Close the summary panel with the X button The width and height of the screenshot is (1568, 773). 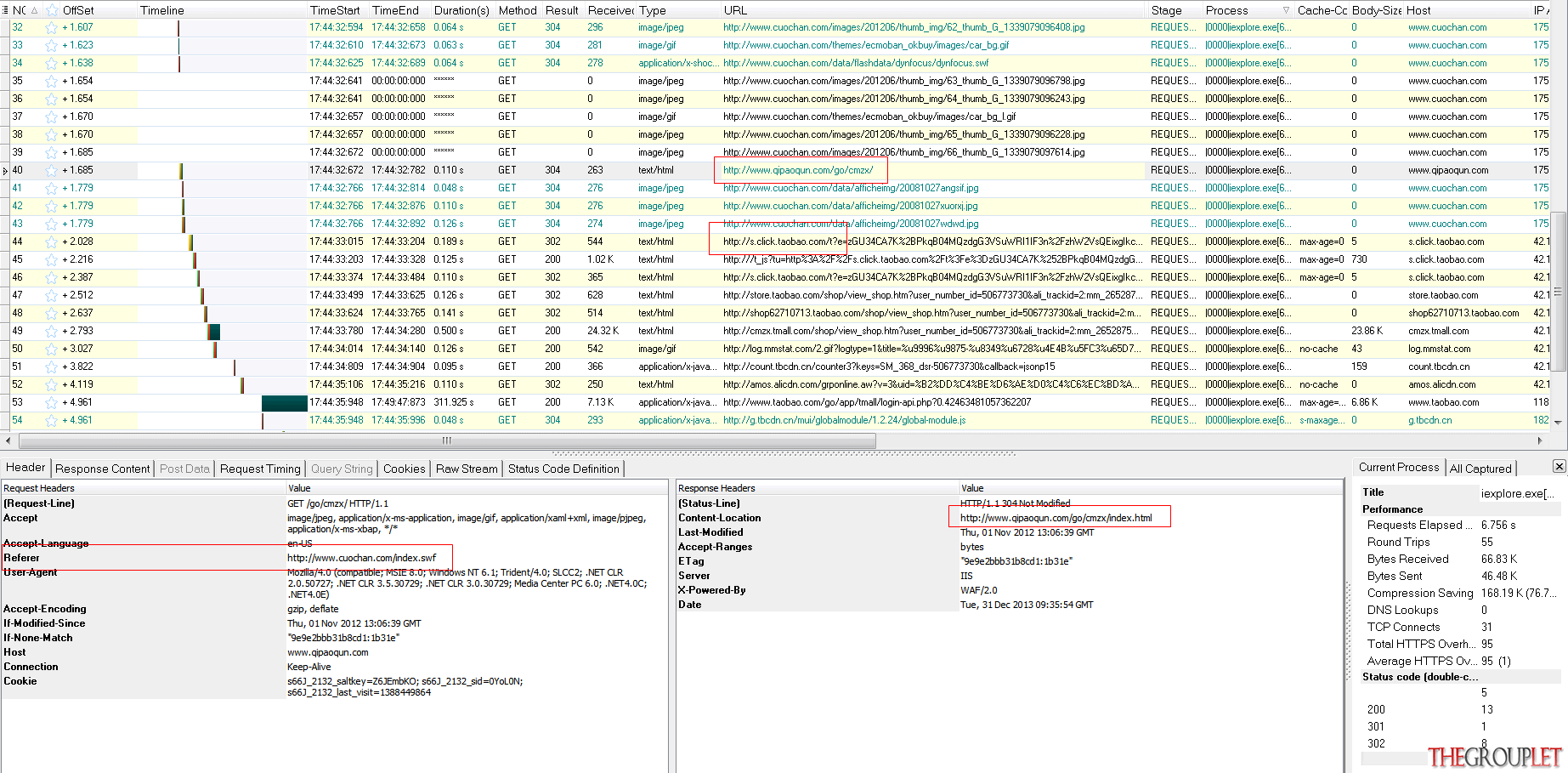pyautogui.click(x=1560, y=466)
